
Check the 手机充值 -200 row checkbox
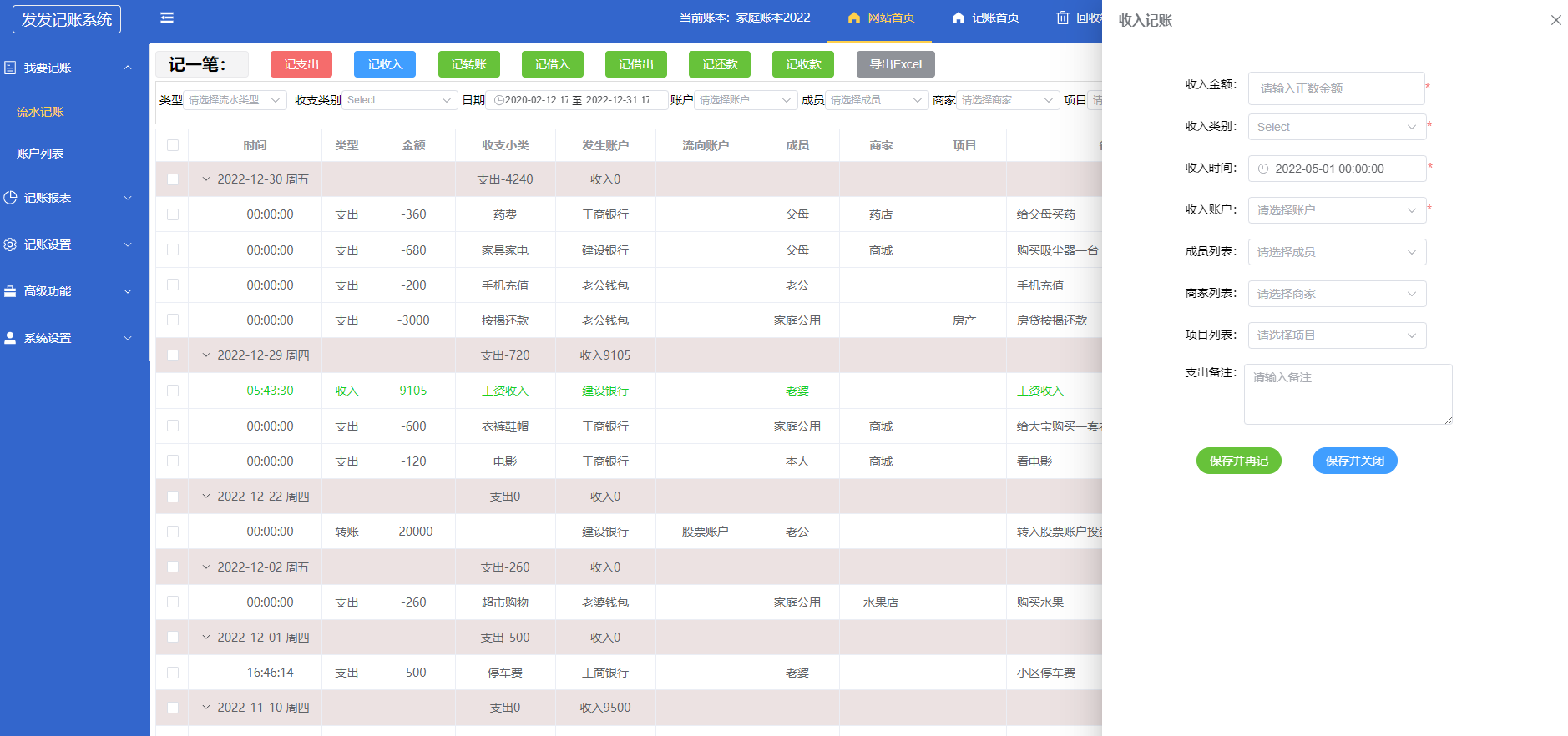click(x=173, y=285)
